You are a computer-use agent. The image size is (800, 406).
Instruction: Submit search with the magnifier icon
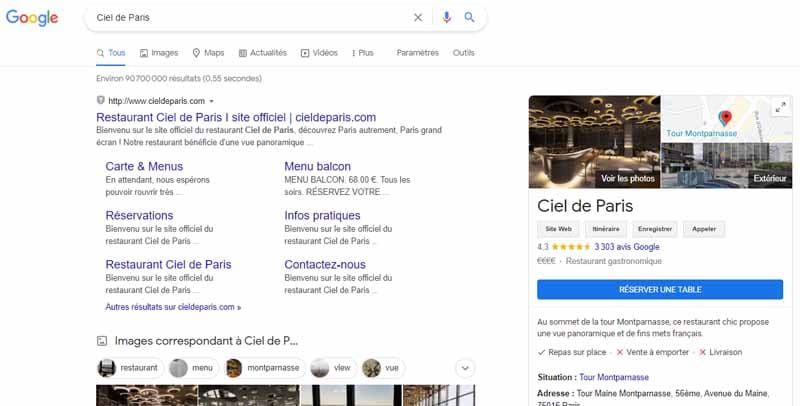(469, 17)
